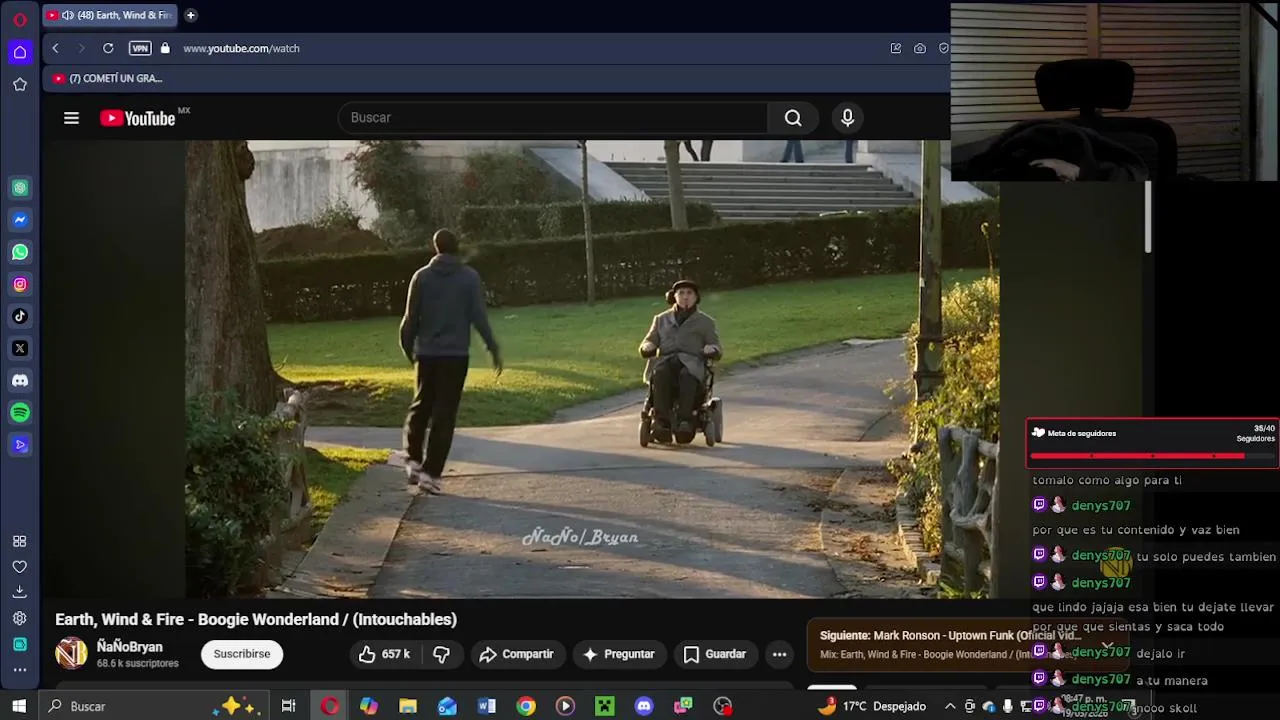Toggle the VPN badge in address bar

[x=140, y=48]
